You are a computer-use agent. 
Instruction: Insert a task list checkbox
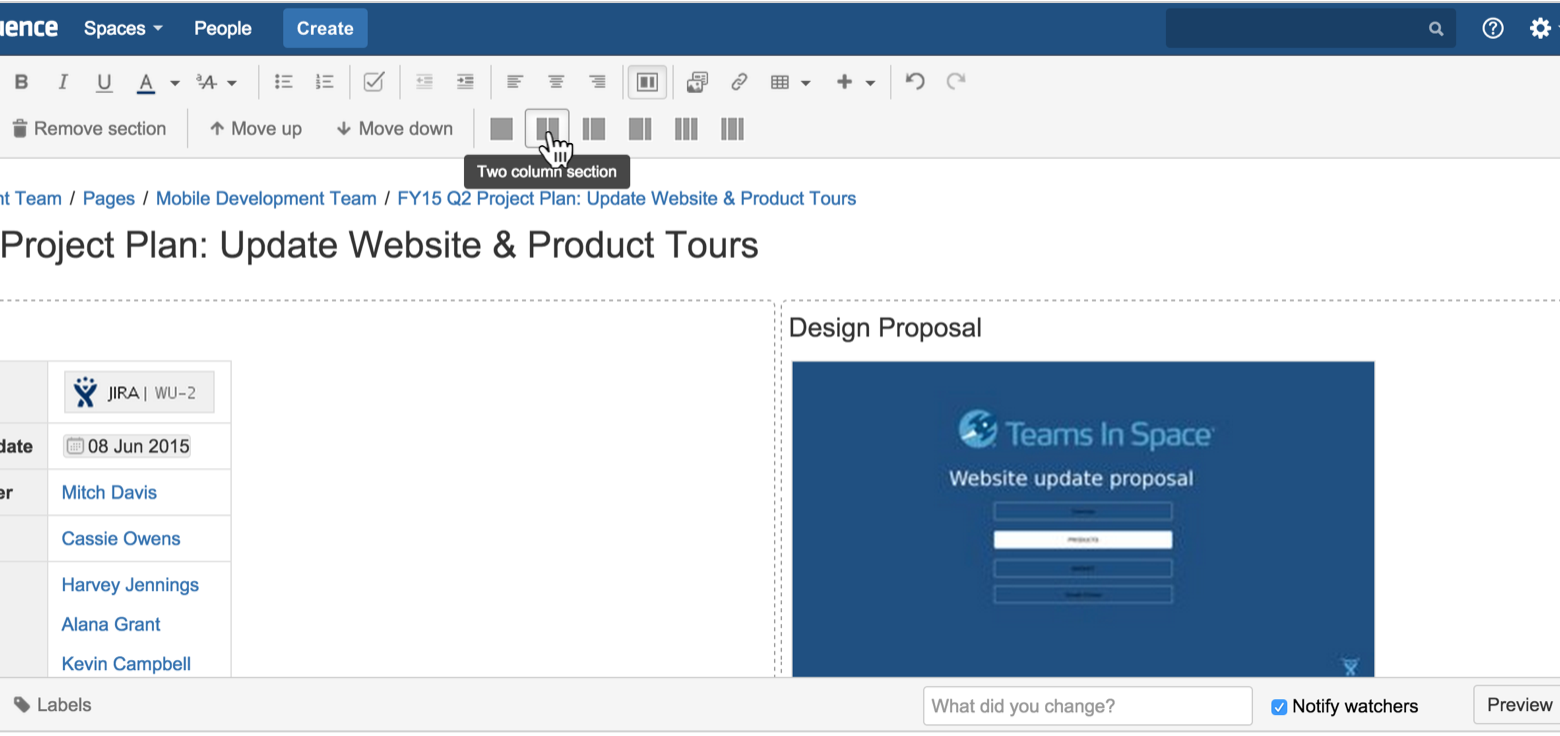coord(374,81)
